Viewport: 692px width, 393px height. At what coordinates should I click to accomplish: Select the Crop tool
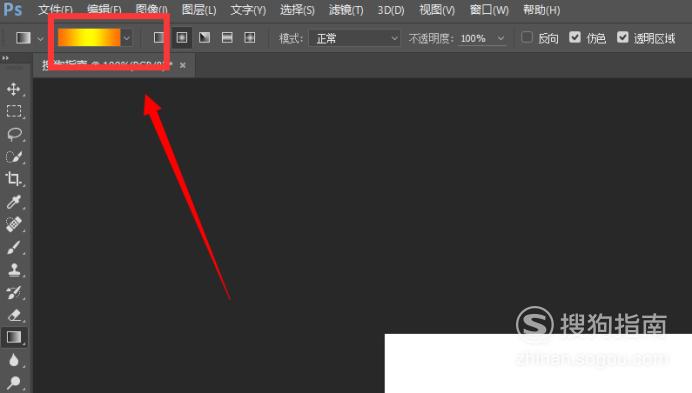(14, 179)
